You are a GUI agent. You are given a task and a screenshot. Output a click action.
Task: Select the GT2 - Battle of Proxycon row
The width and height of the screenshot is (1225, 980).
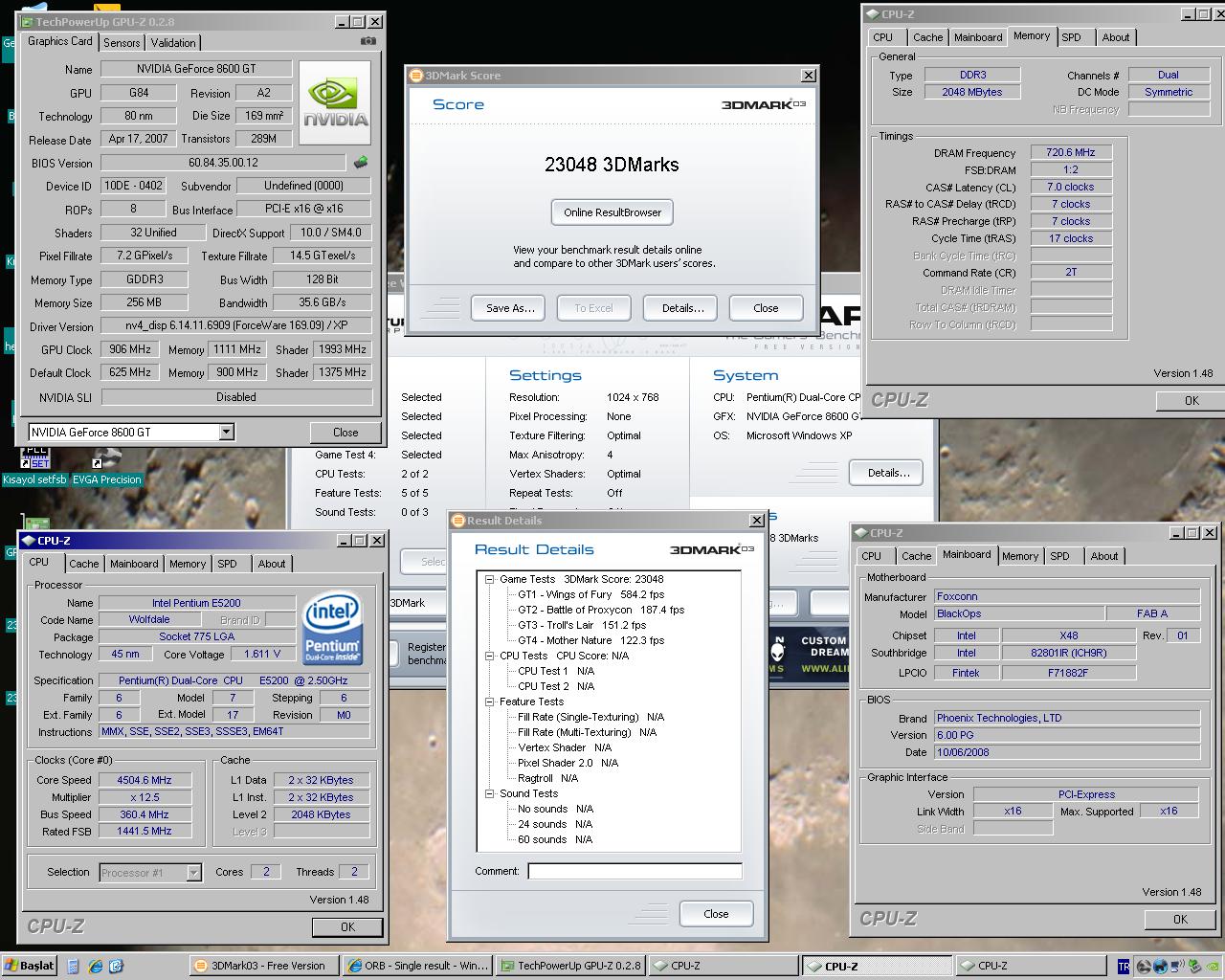pos(601,610)
